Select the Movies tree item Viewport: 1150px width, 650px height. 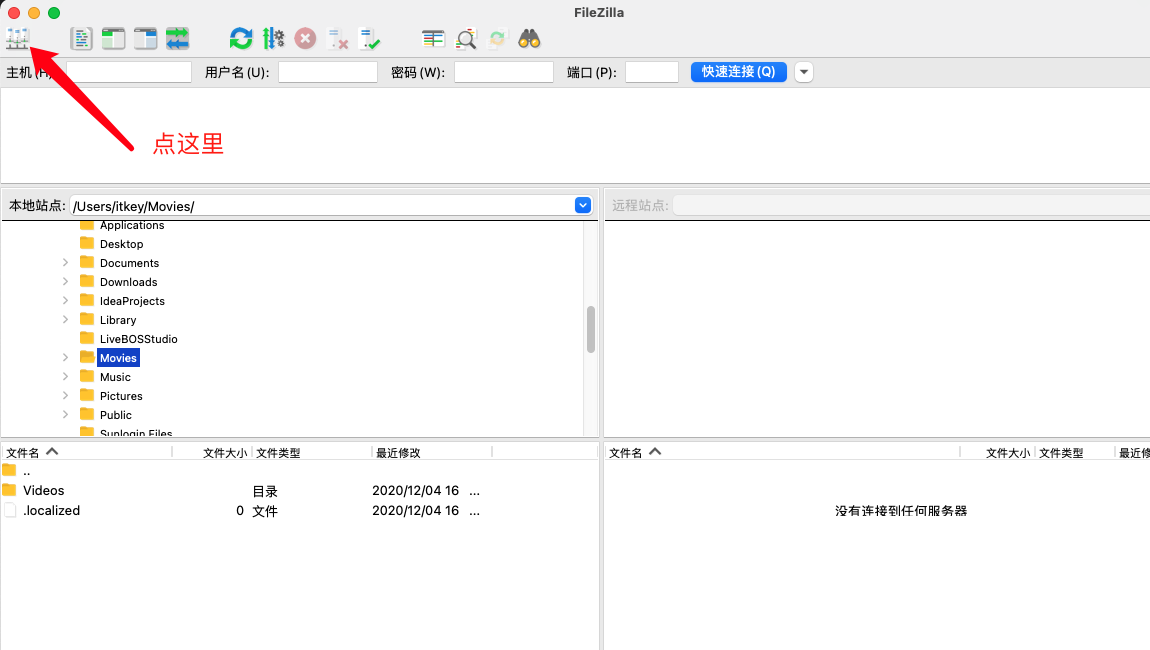coord(118,358)
